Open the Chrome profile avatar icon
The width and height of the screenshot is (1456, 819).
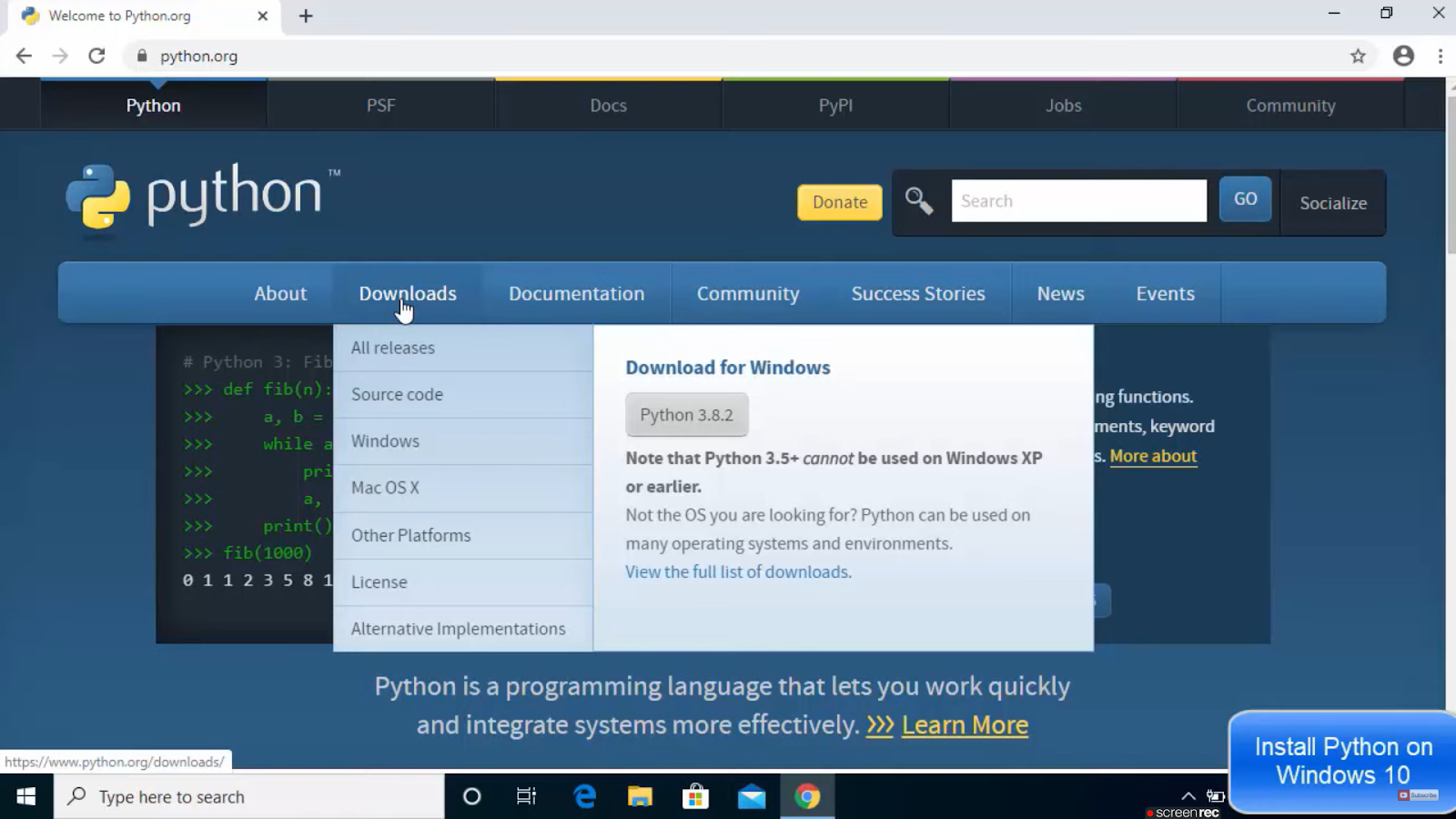pyautogui.click(x=1403, y=56)
